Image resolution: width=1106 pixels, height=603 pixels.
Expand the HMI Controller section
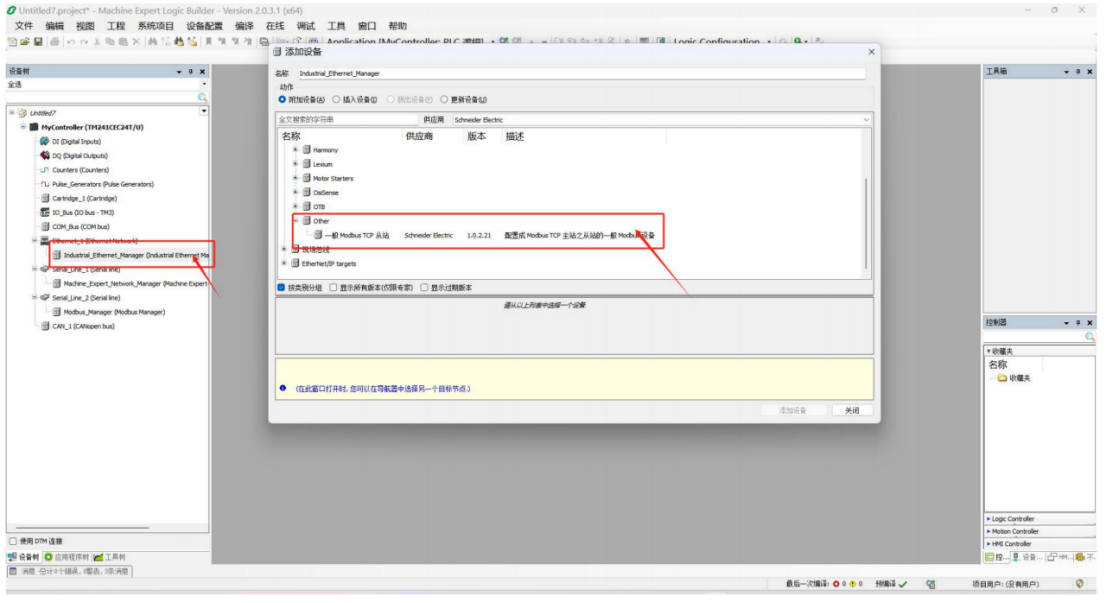pos(1040,544)
